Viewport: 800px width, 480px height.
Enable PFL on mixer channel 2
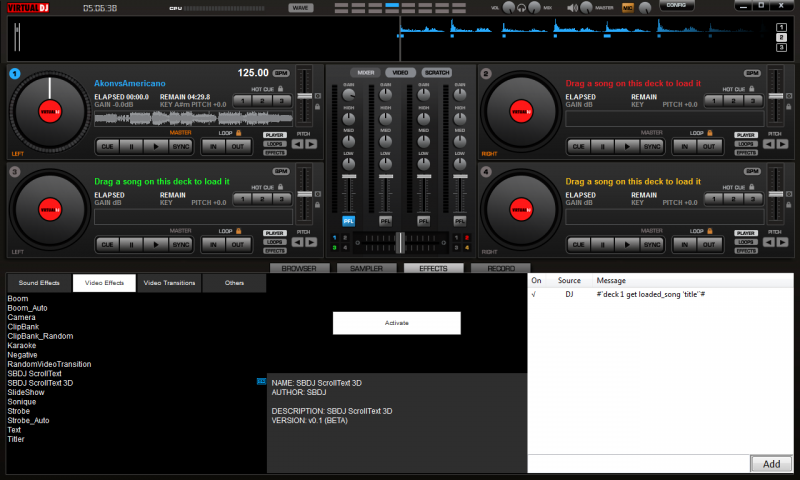pos(386,221)
